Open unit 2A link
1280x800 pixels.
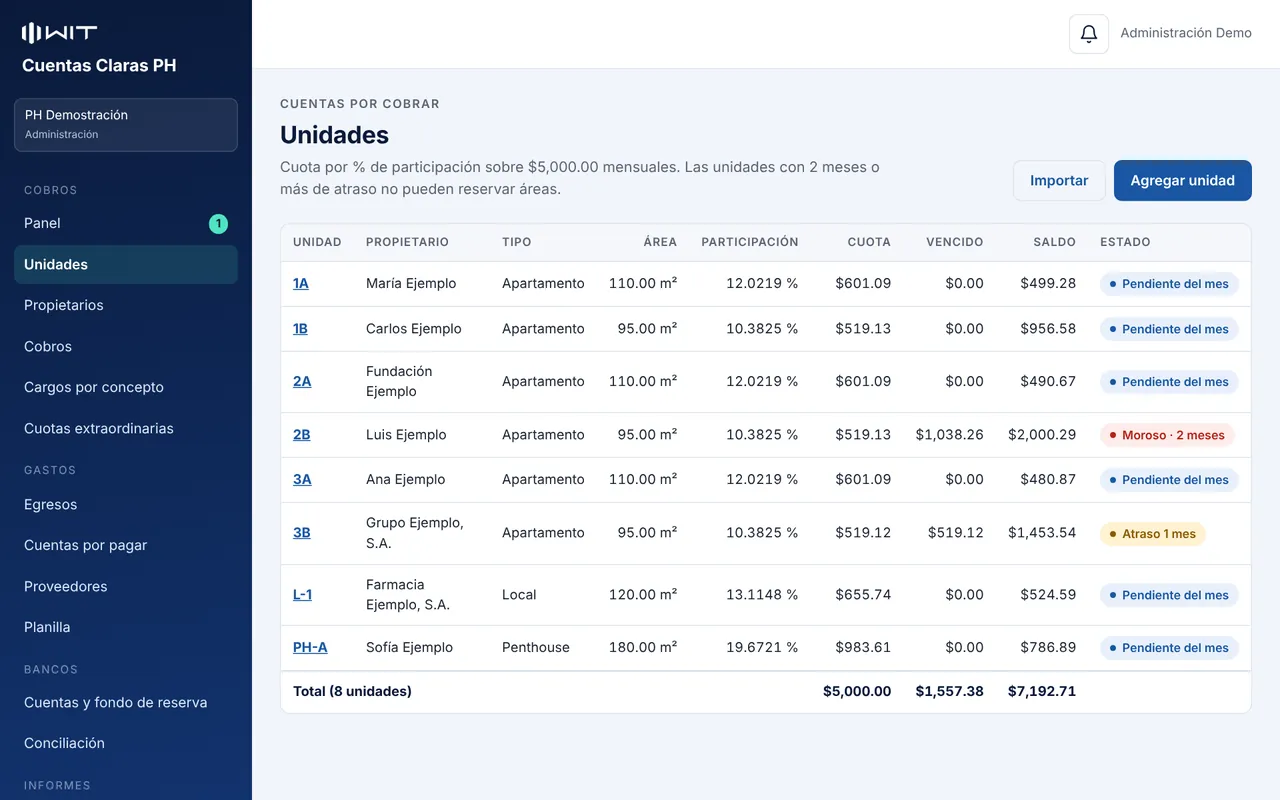(302, 382)
